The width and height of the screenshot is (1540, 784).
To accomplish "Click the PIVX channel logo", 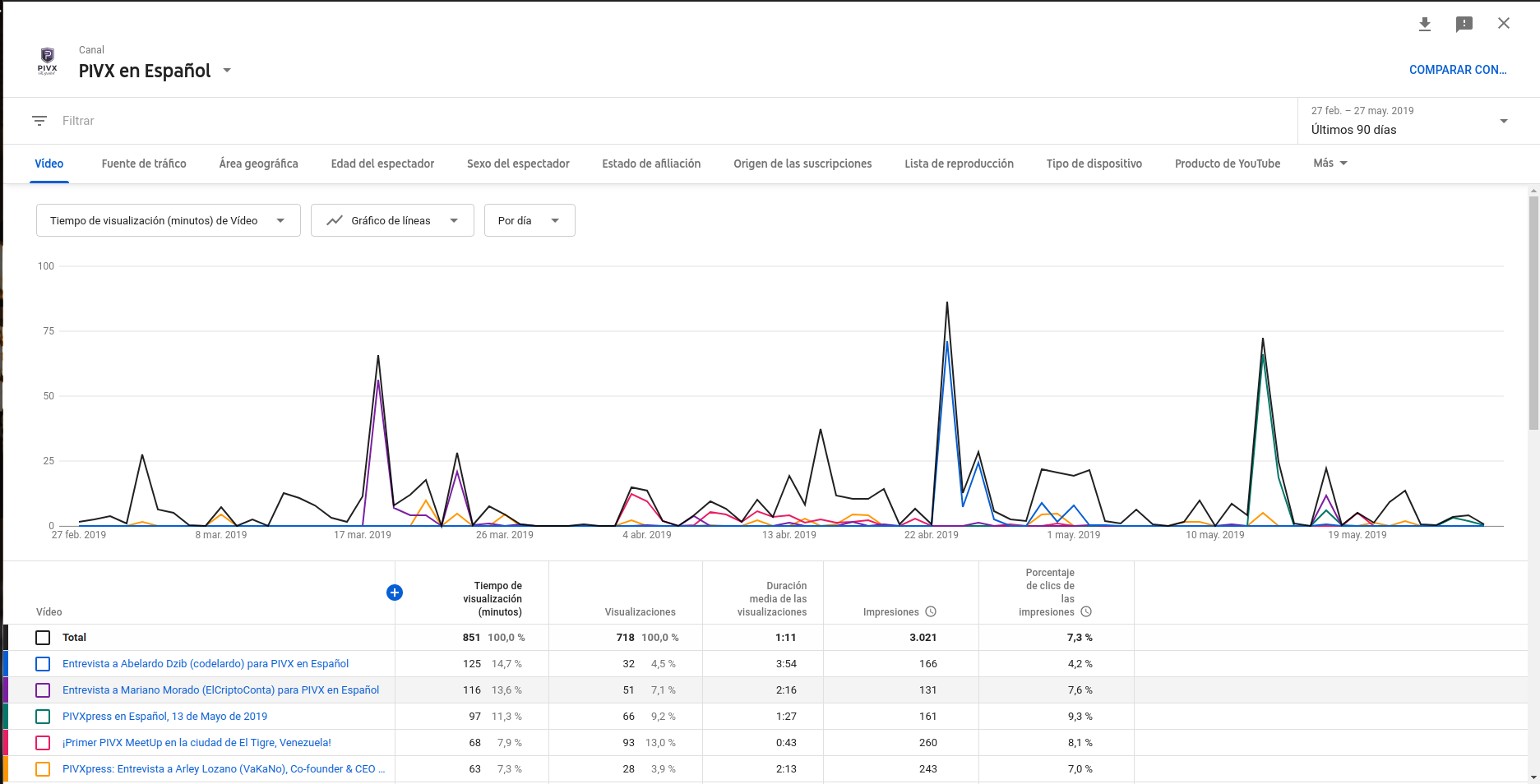I will tap(48, 62).
